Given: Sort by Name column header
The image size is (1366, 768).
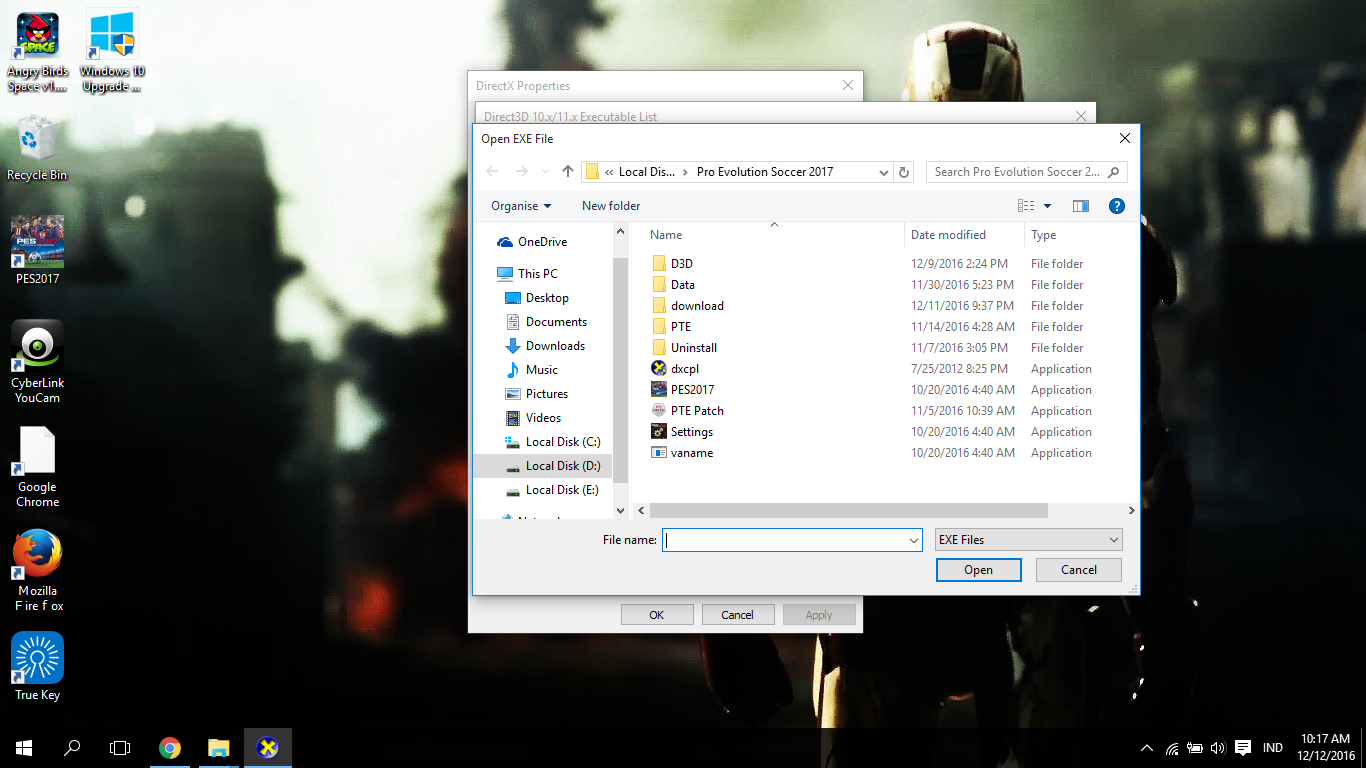Looking at the screenshot, I should coord(666,235).
